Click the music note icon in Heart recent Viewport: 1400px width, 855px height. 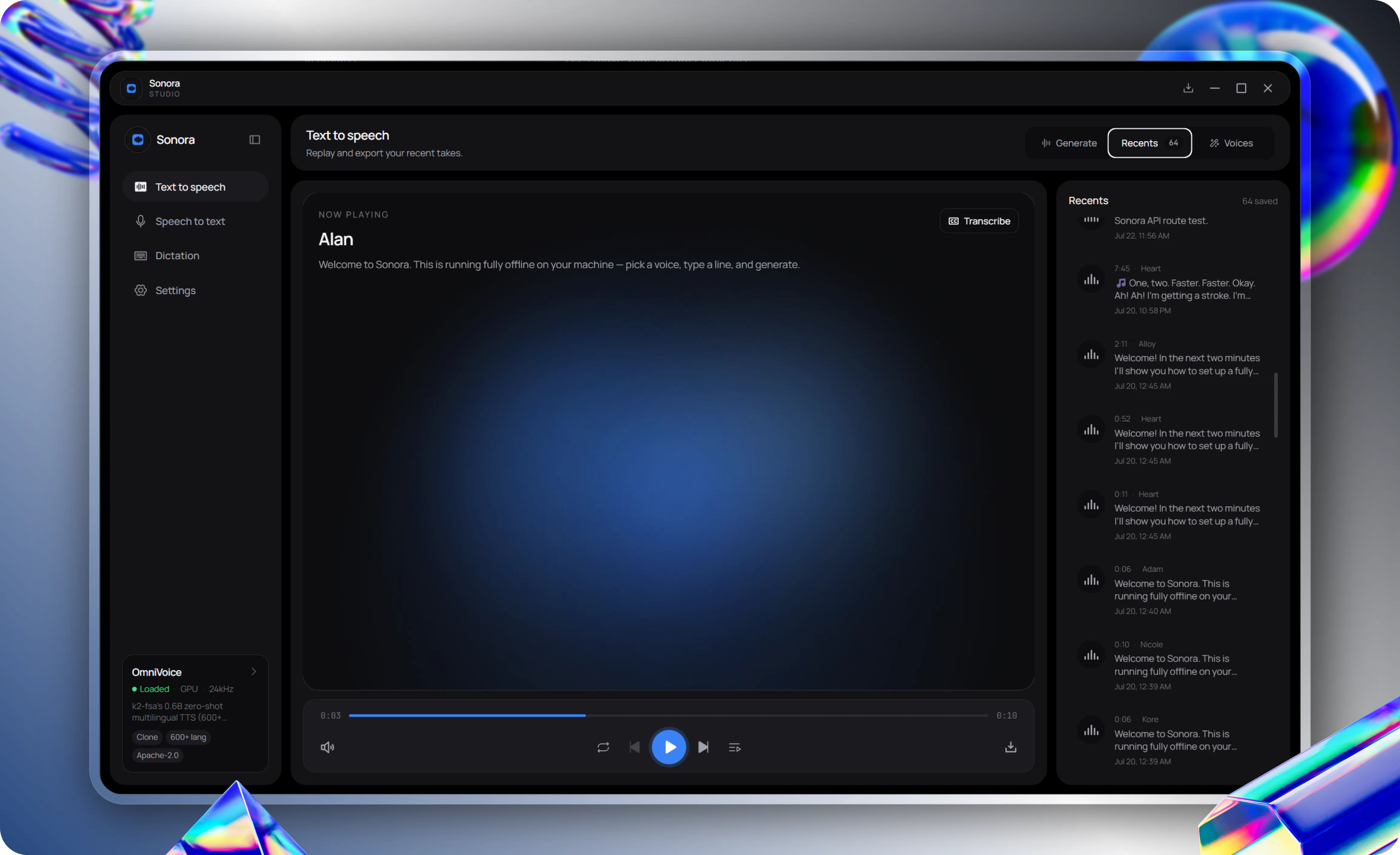(1120, 283)
